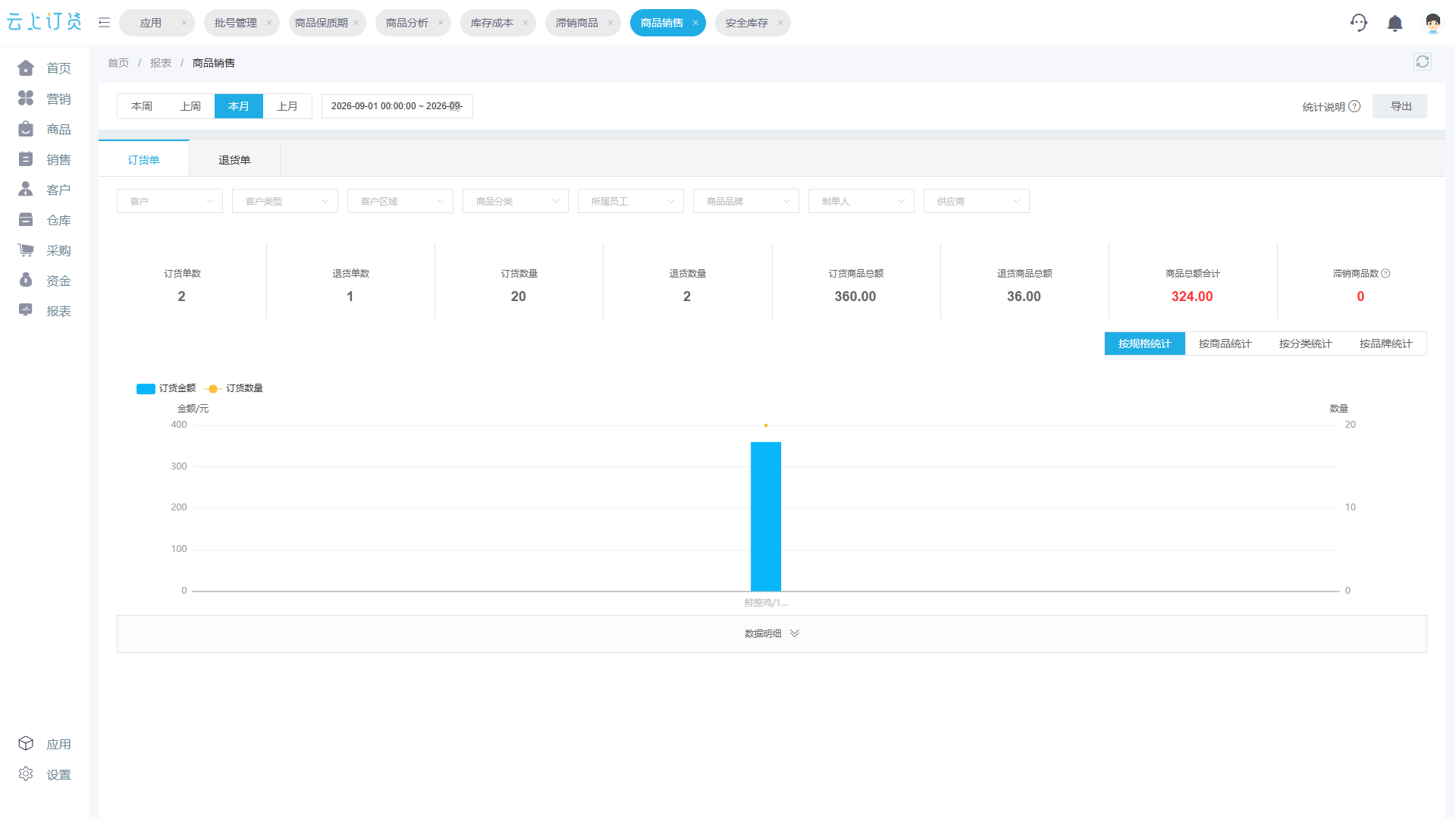Open user avatar menu
The height and width of the screenshot is (819, 1456).
[1432, 23]
